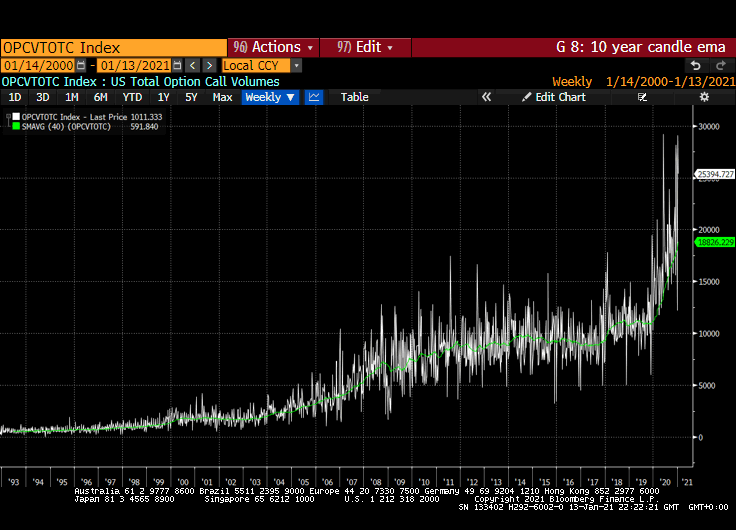Select the YTD time range tab
Image resolution: width=736 pixels, height=530 pixels.
point(131,97)
